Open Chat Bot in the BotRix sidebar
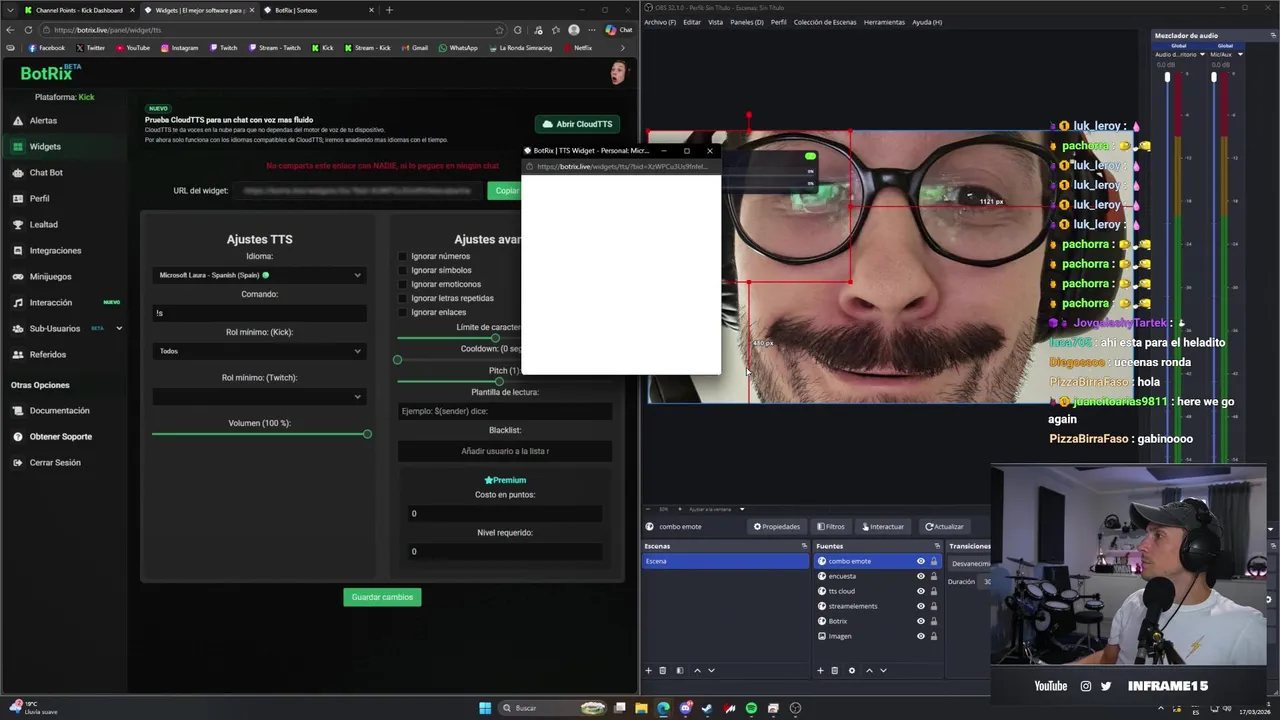The image size is (1280, 720). 46,172
